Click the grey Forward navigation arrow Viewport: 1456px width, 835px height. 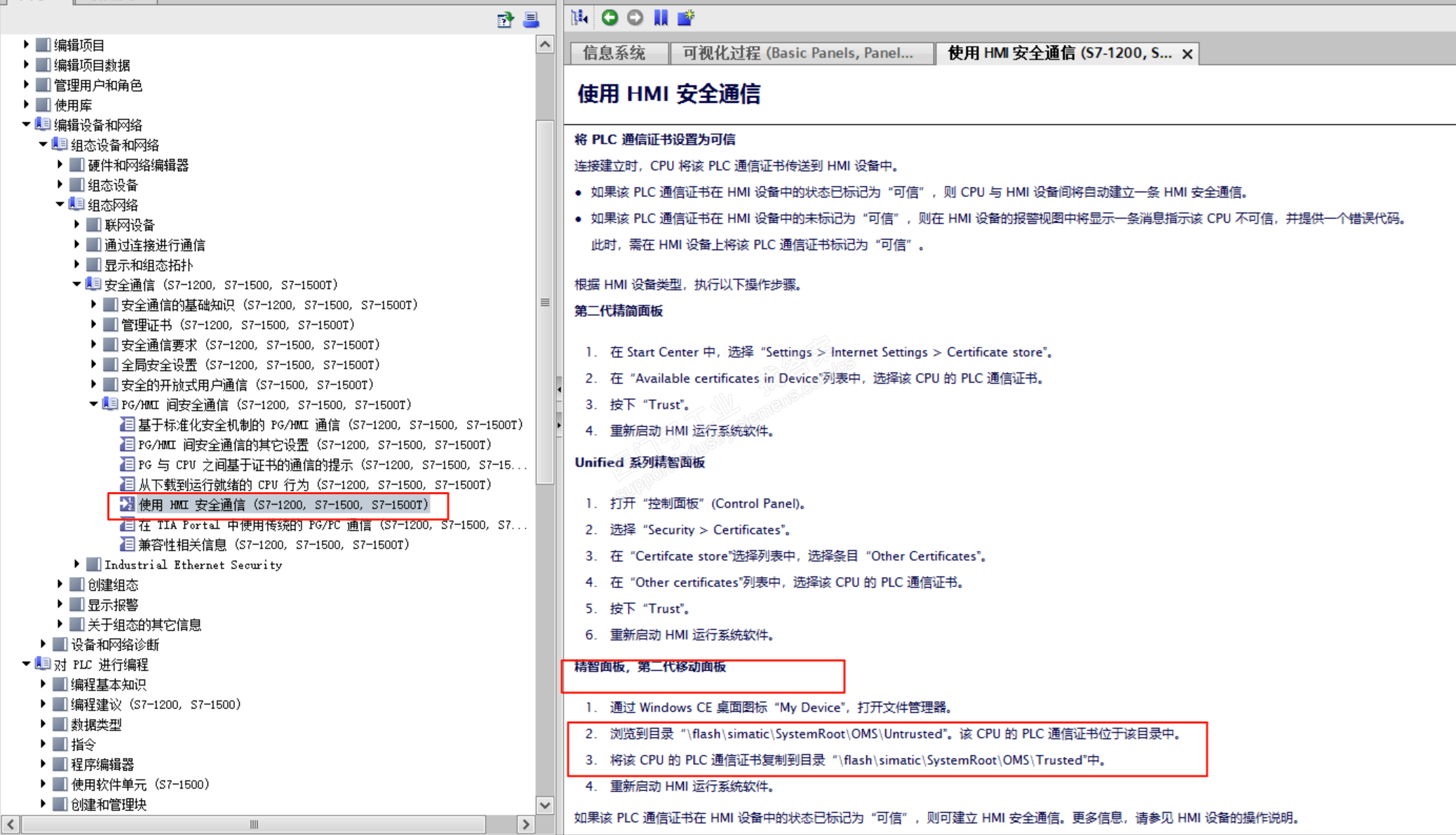(635, 18)
